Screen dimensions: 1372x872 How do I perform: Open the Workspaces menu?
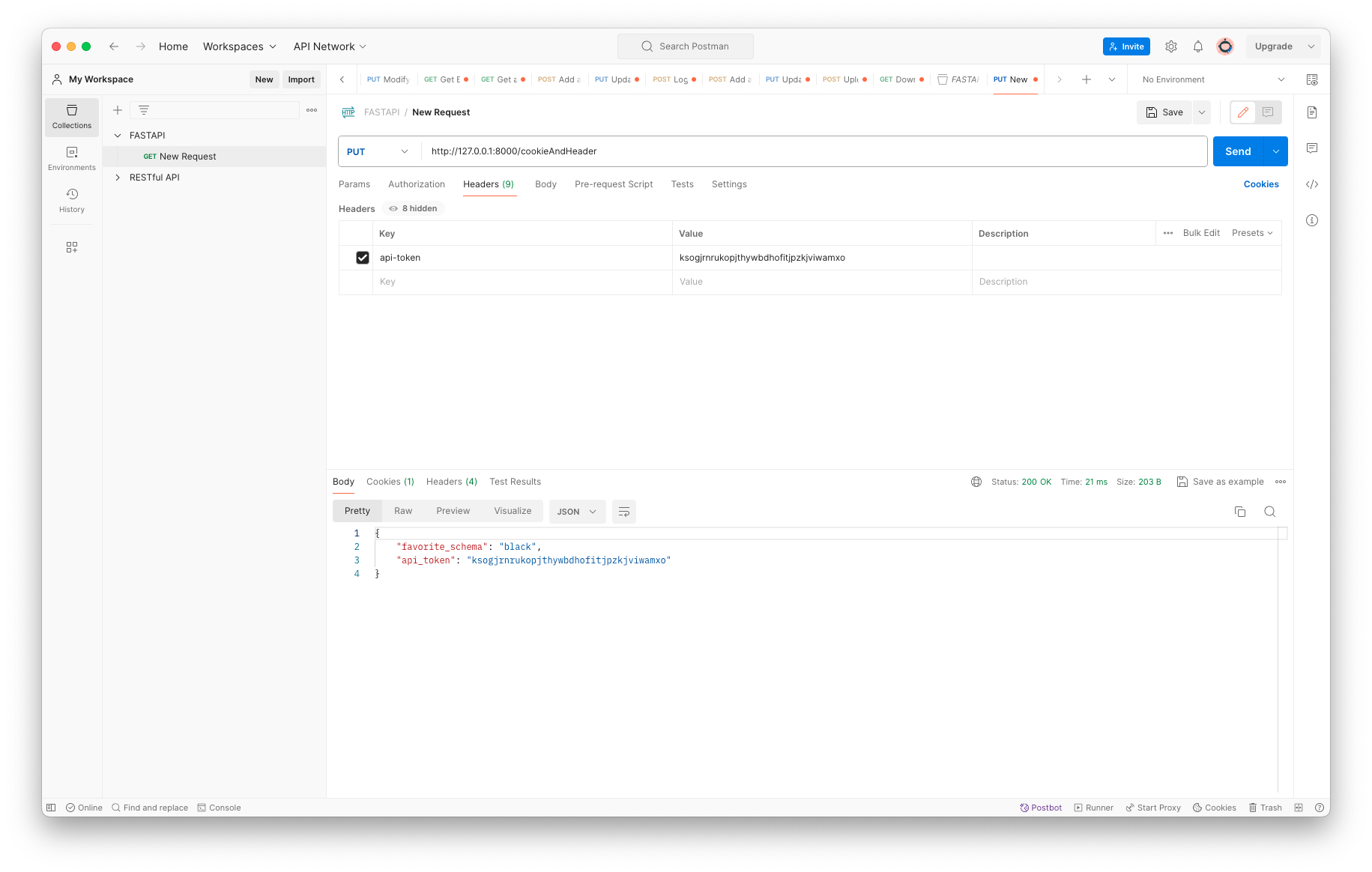pyautogui.click(x=240, y=46)
